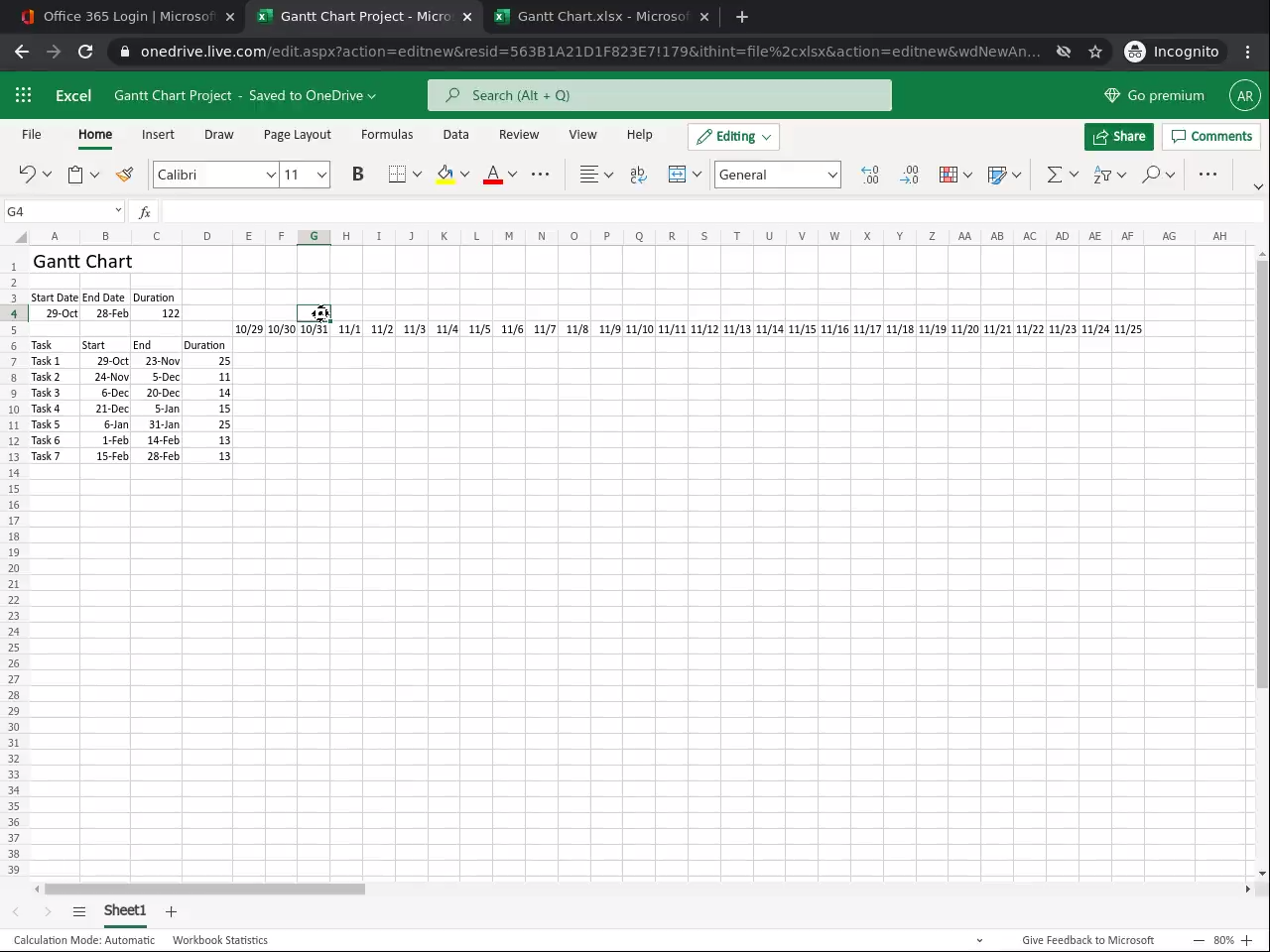Screen dimensions: 1270x952
Task: Select the Duration value 122 cell
Action: (x=157, y=313)
